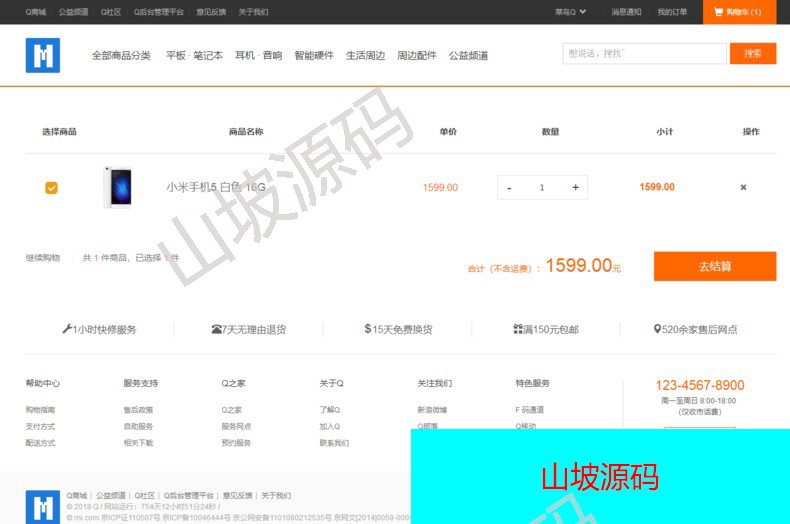The width and height of the screenshot is (790, 524).
Task: Click Q商城 in the top bar
Action: click(36, 12)
